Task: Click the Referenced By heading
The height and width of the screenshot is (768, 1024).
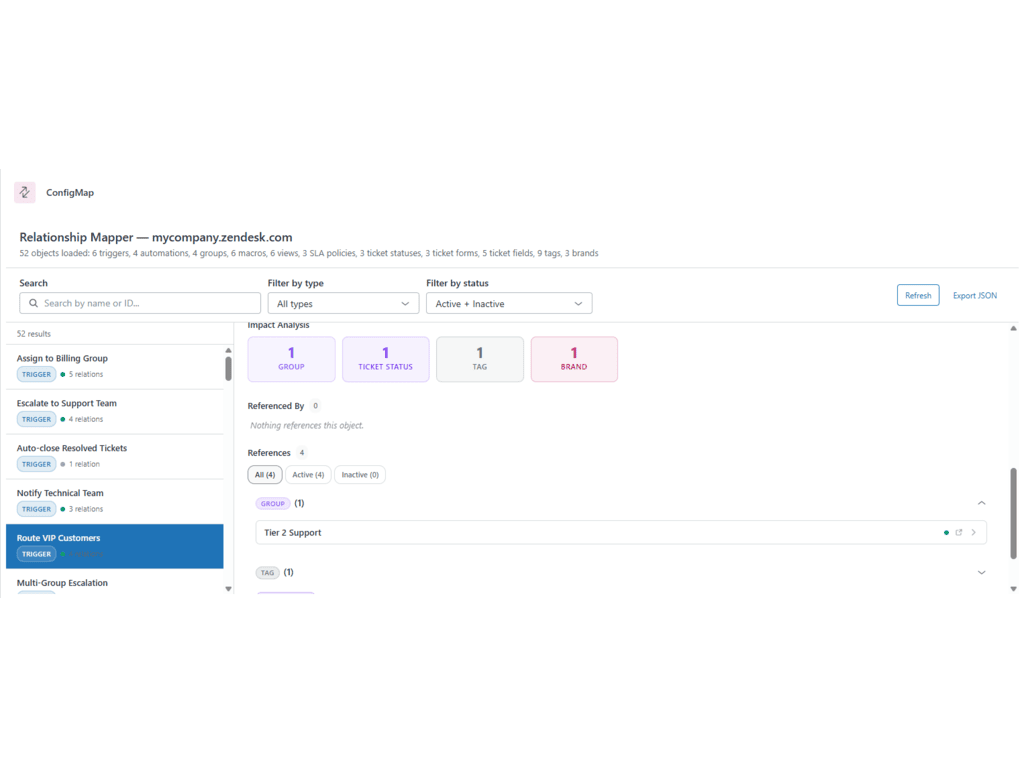Action: click(x=276, y=406)
